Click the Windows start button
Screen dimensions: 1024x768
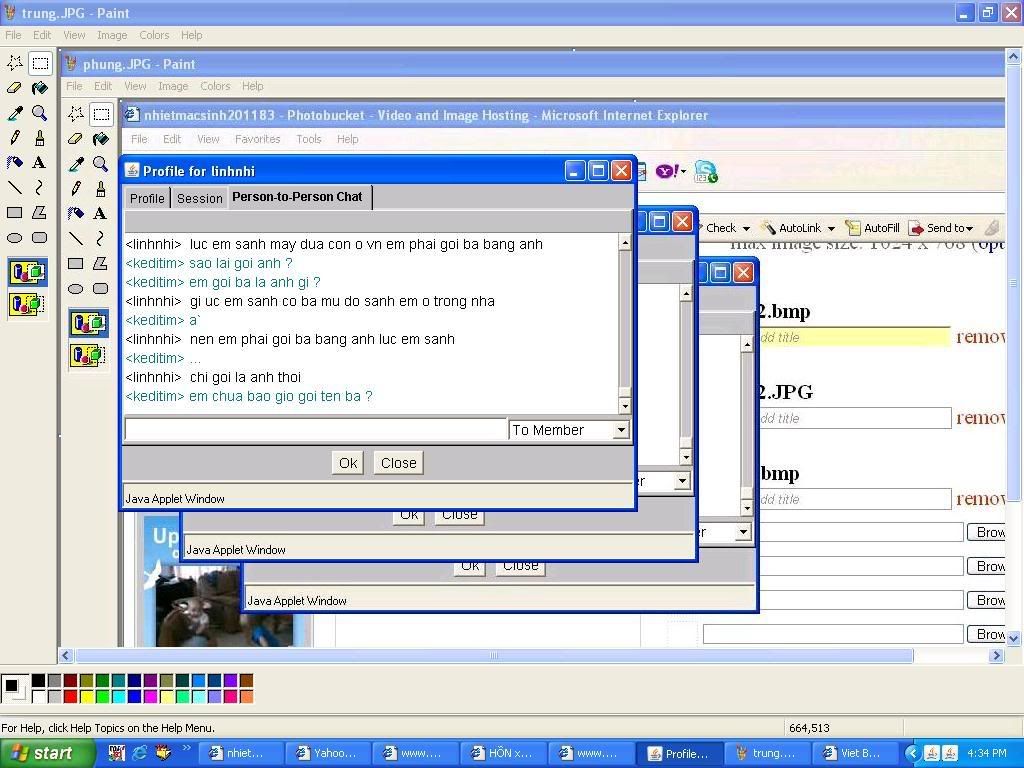tap(47, 753)
